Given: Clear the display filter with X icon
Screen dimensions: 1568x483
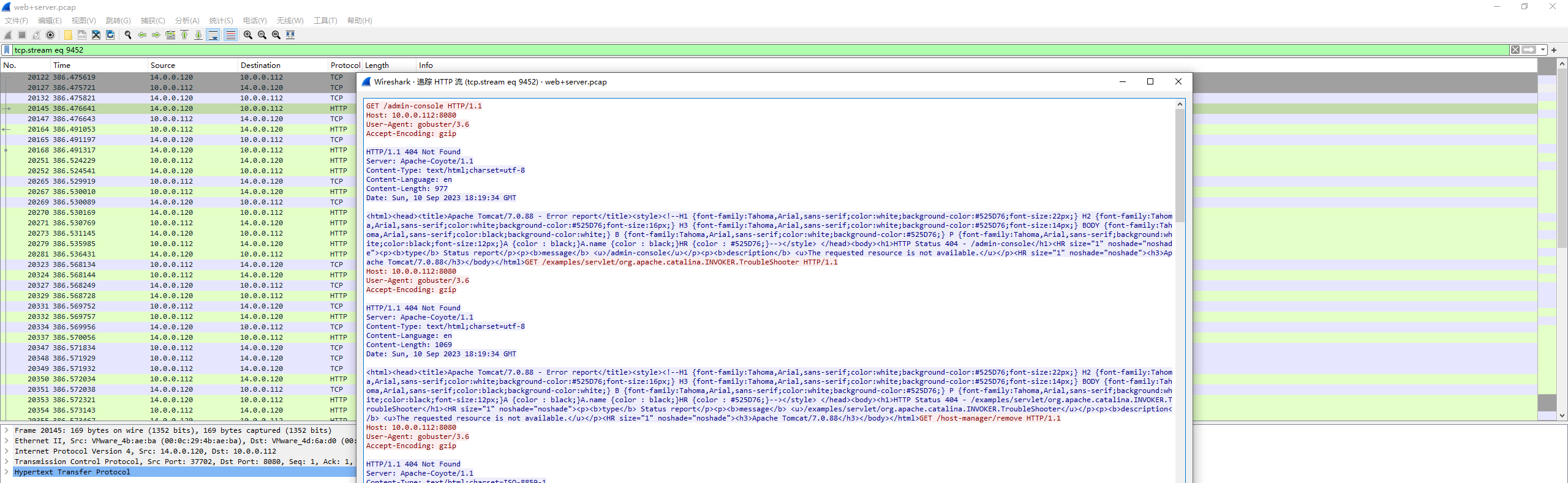Looking at the screenshot, I should coord(1515,50).
